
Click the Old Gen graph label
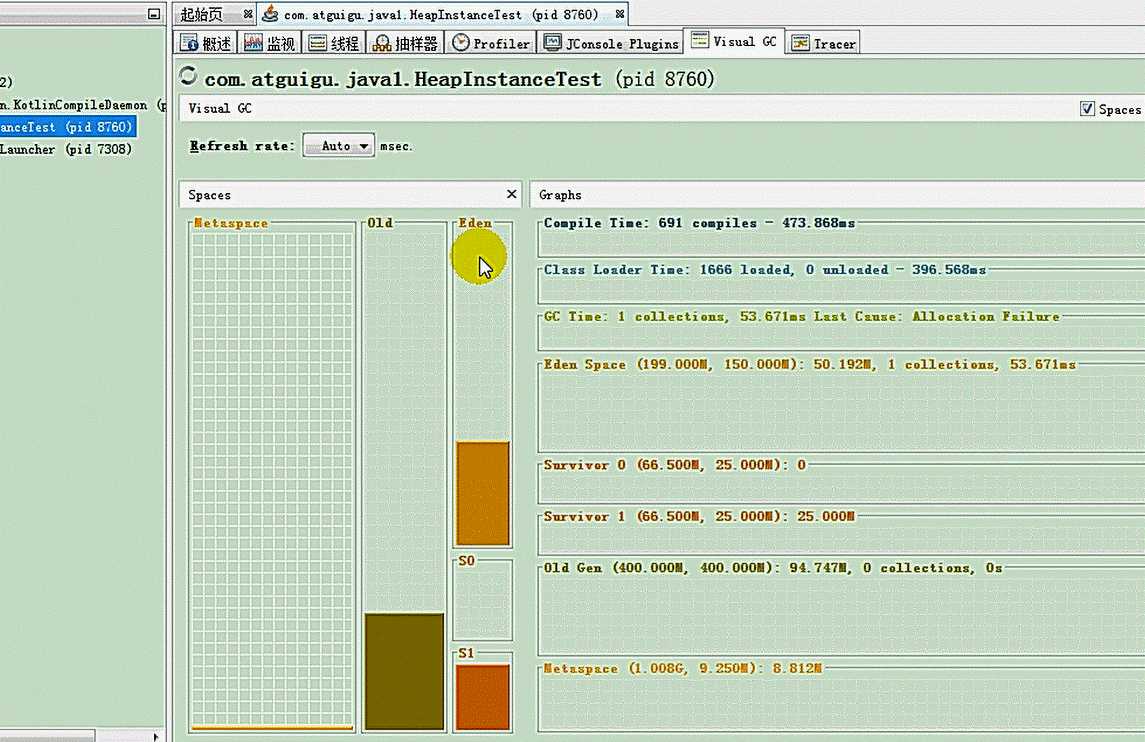(773, 567)
